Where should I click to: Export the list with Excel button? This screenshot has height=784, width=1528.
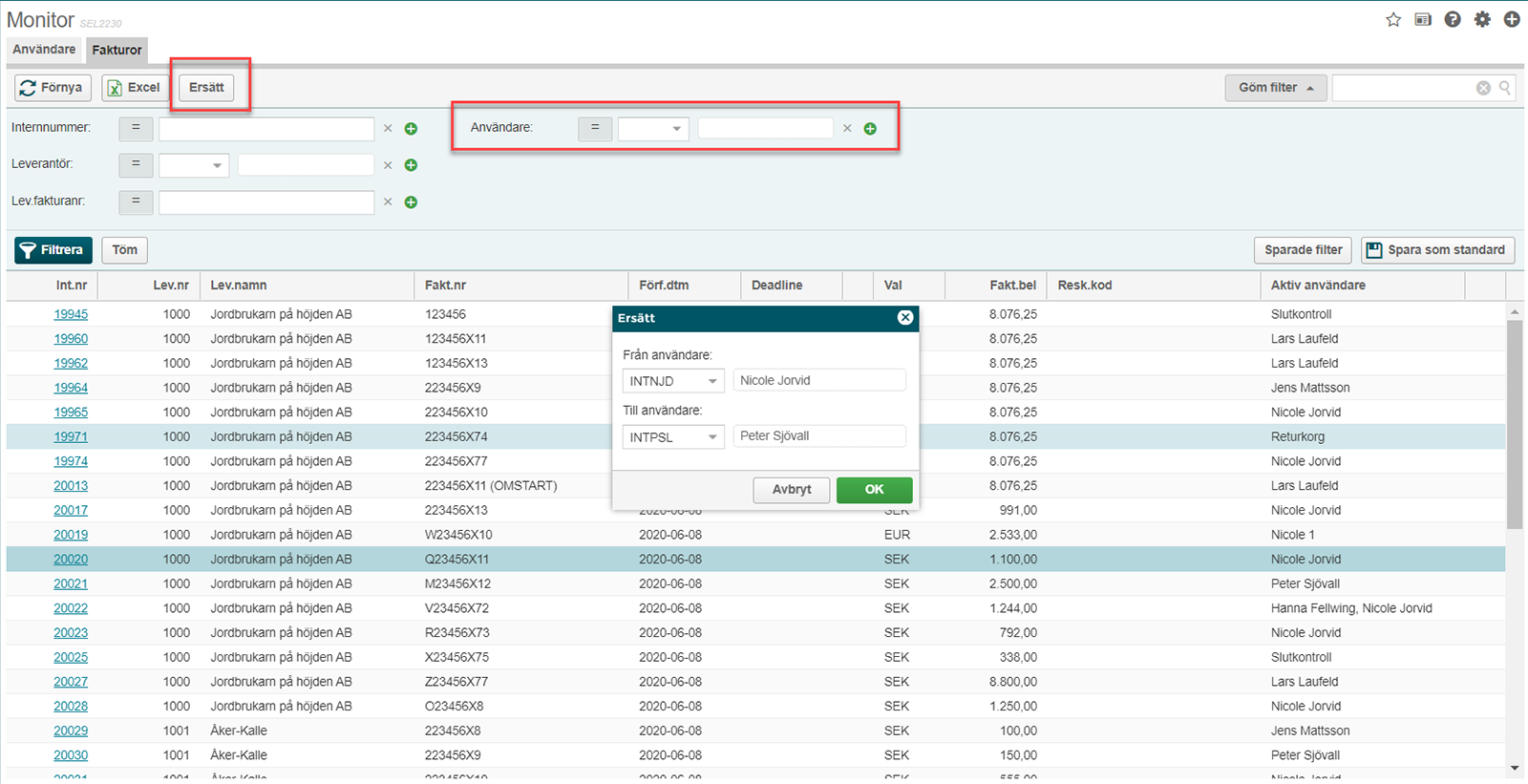(135, 88)
